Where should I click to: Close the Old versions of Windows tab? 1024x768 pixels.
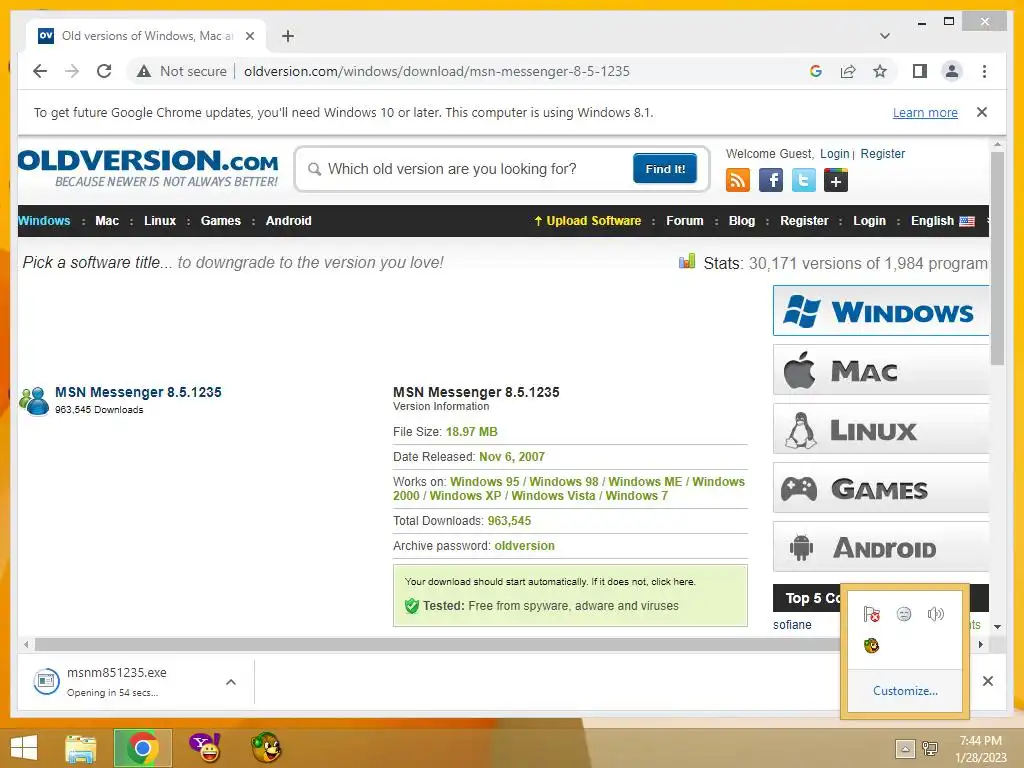coord(250,36)
